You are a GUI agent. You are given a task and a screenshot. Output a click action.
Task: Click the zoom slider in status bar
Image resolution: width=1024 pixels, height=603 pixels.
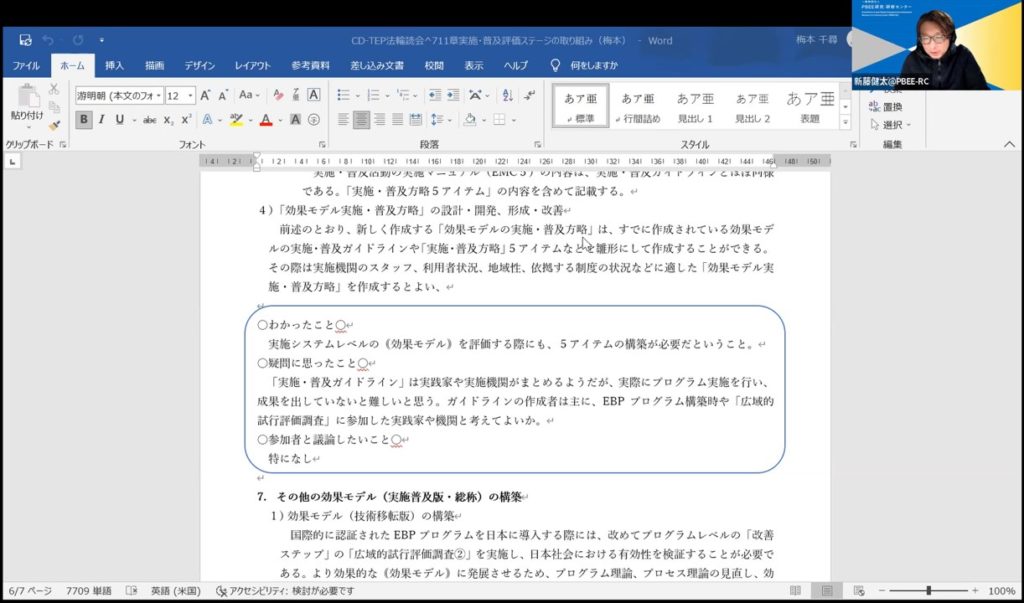click(x=929, y=591)
